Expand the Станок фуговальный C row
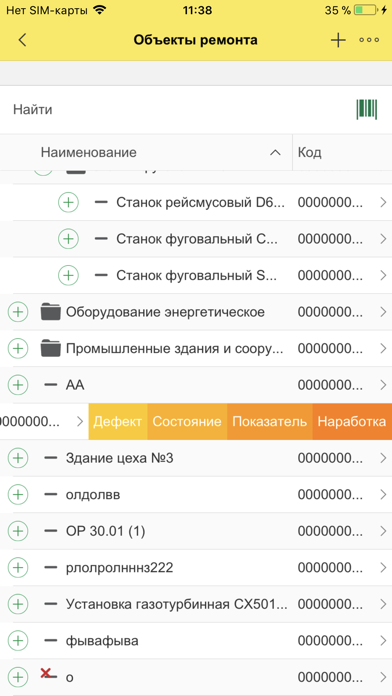 tap(68, 239)
